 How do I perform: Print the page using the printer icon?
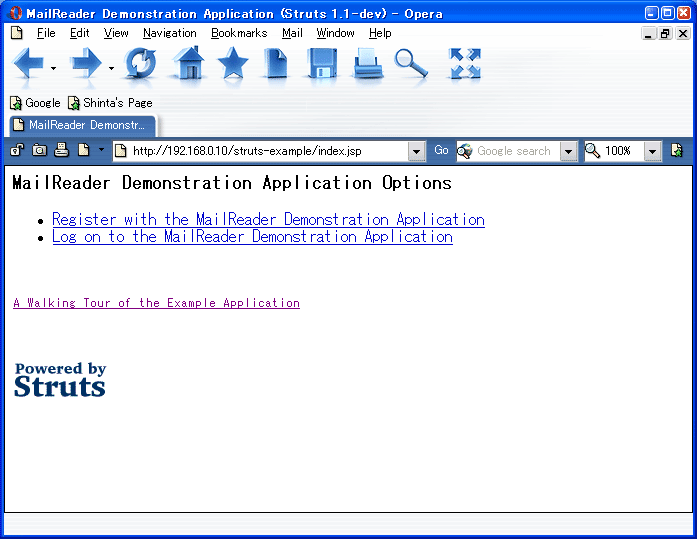coord(368,64)
